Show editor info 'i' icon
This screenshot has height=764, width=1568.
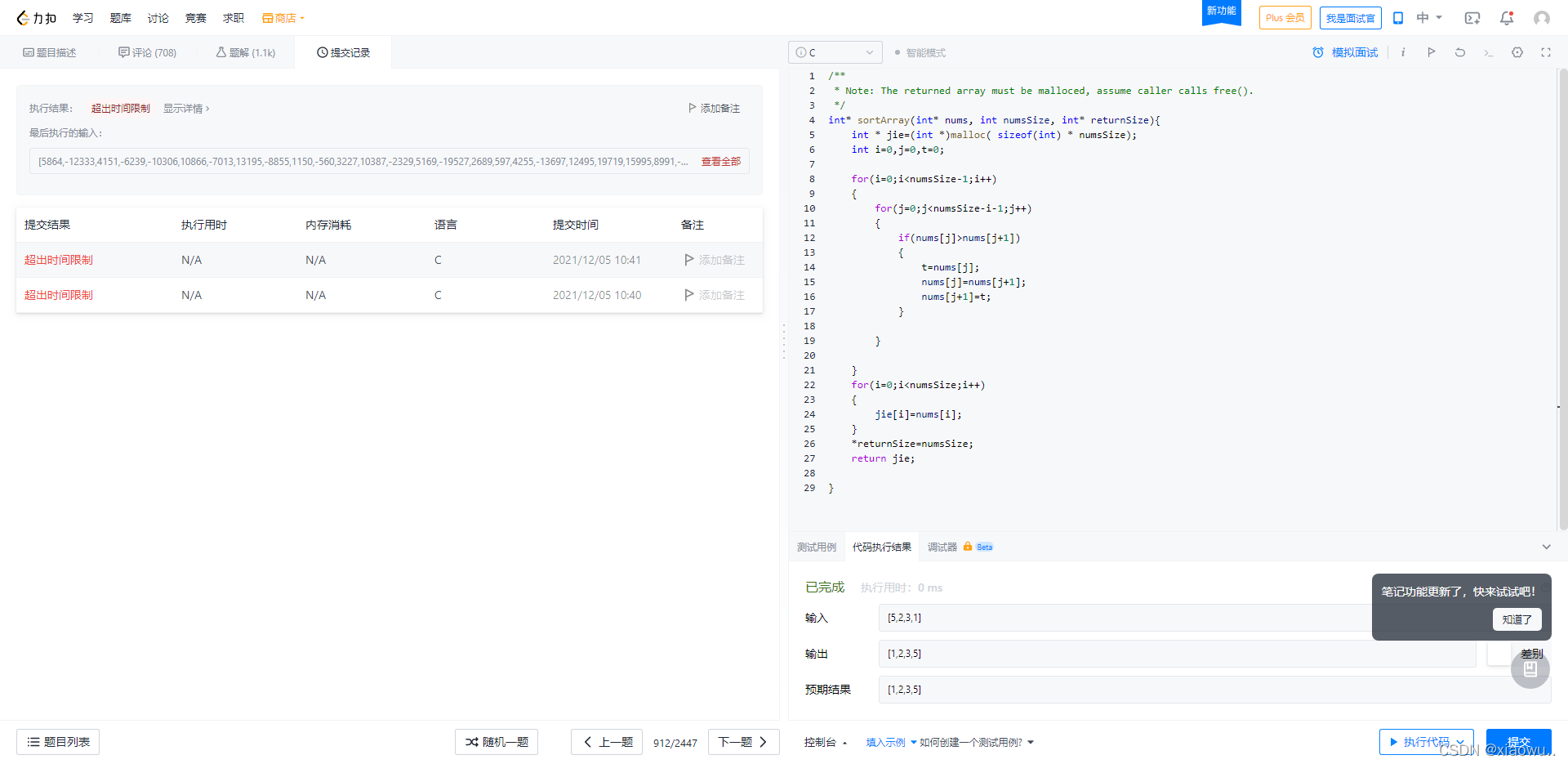click(x=1403, y=52)
